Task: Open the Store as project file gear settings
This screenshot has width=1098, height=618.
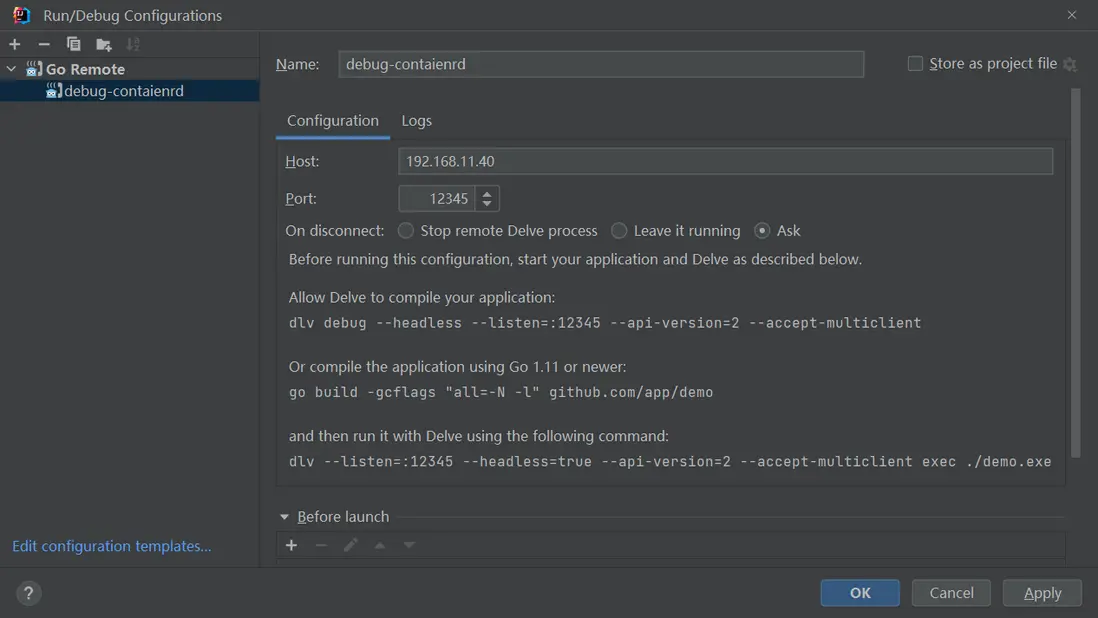Action: pyautogui.click(x=1070, y=64)
